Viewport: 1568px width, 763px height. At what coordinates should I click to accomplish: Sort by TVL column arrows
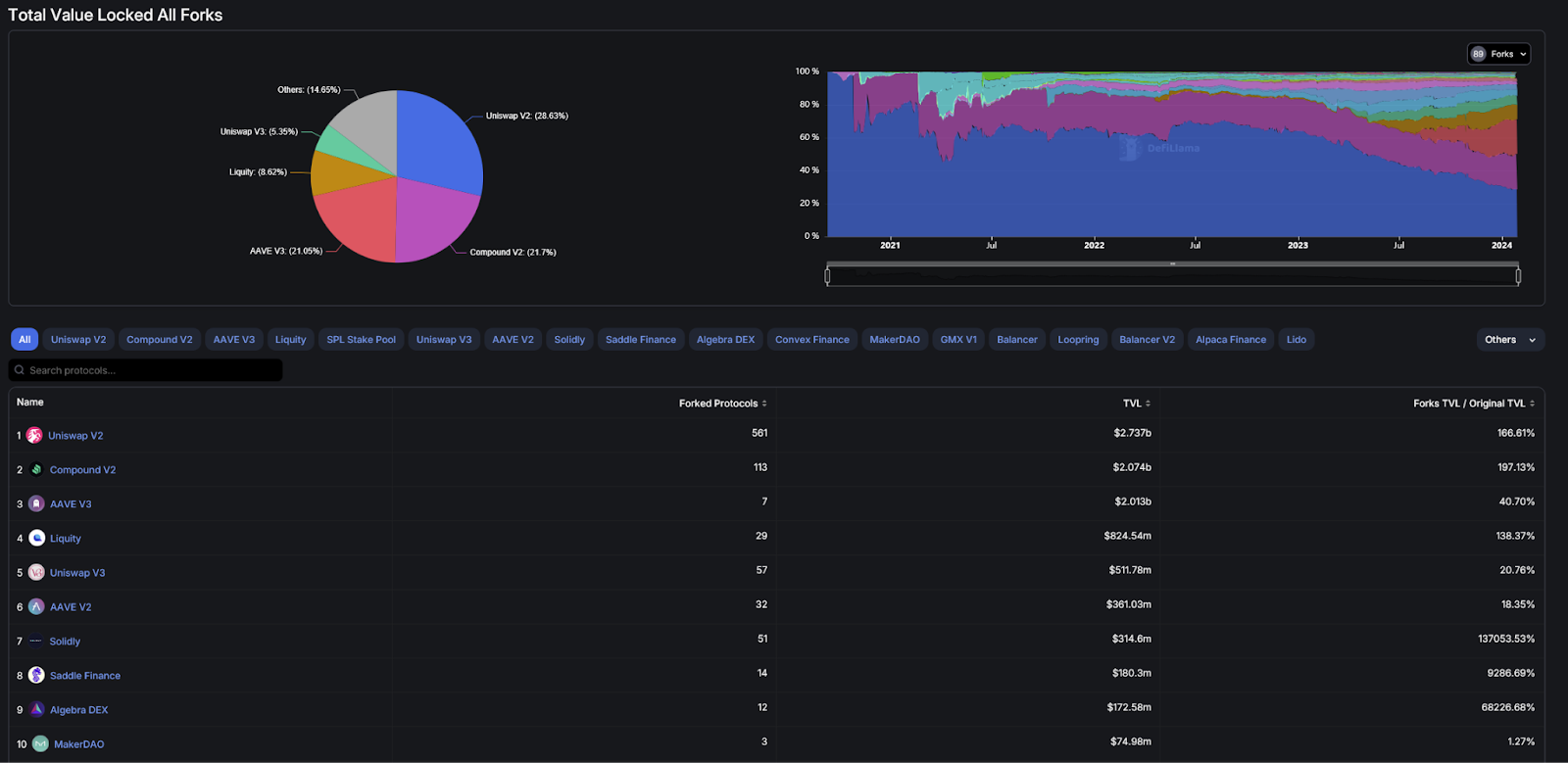[x=1148, y=404]
